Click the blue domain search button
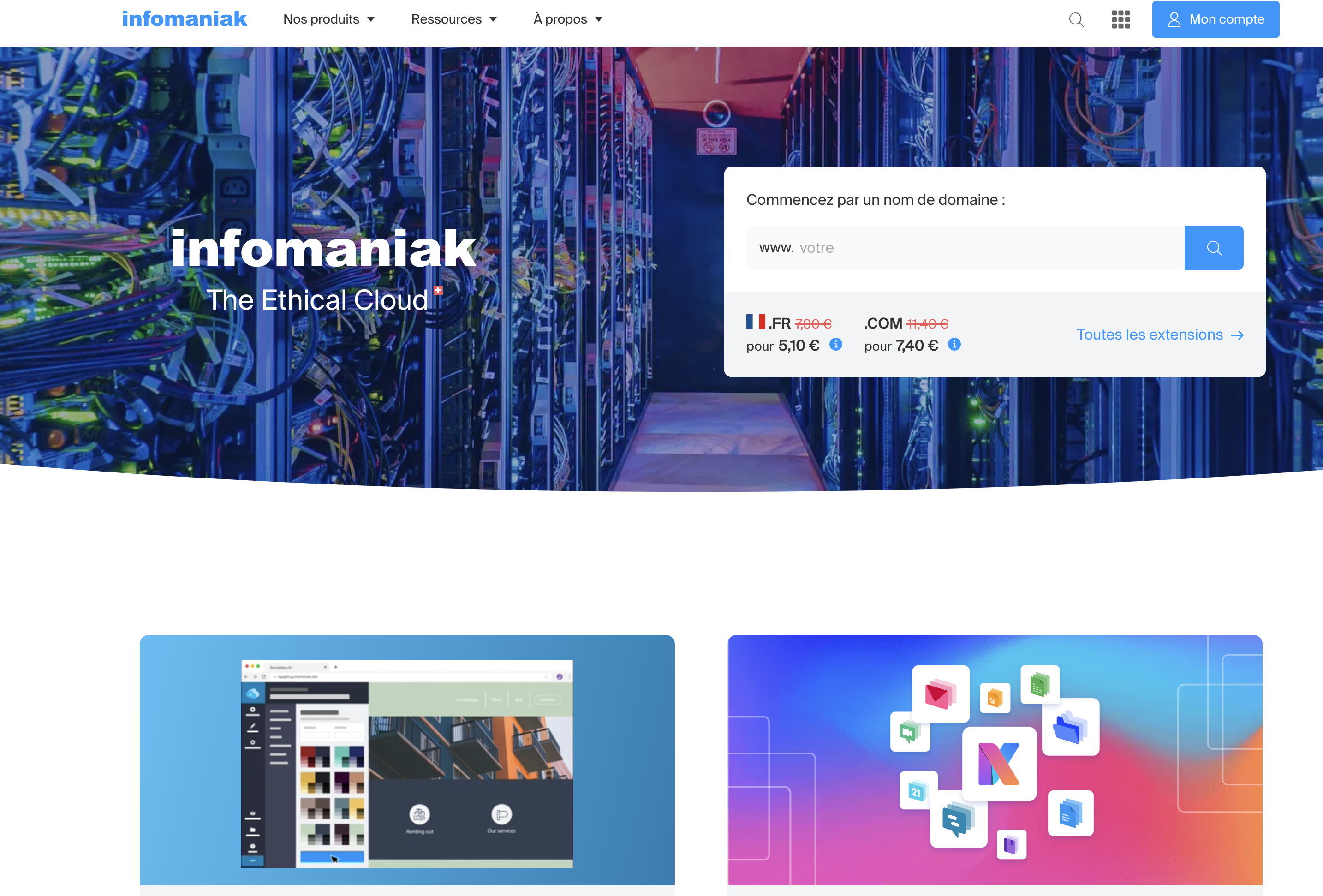This screenshot has width=1323, height=896. point(1213,248)
